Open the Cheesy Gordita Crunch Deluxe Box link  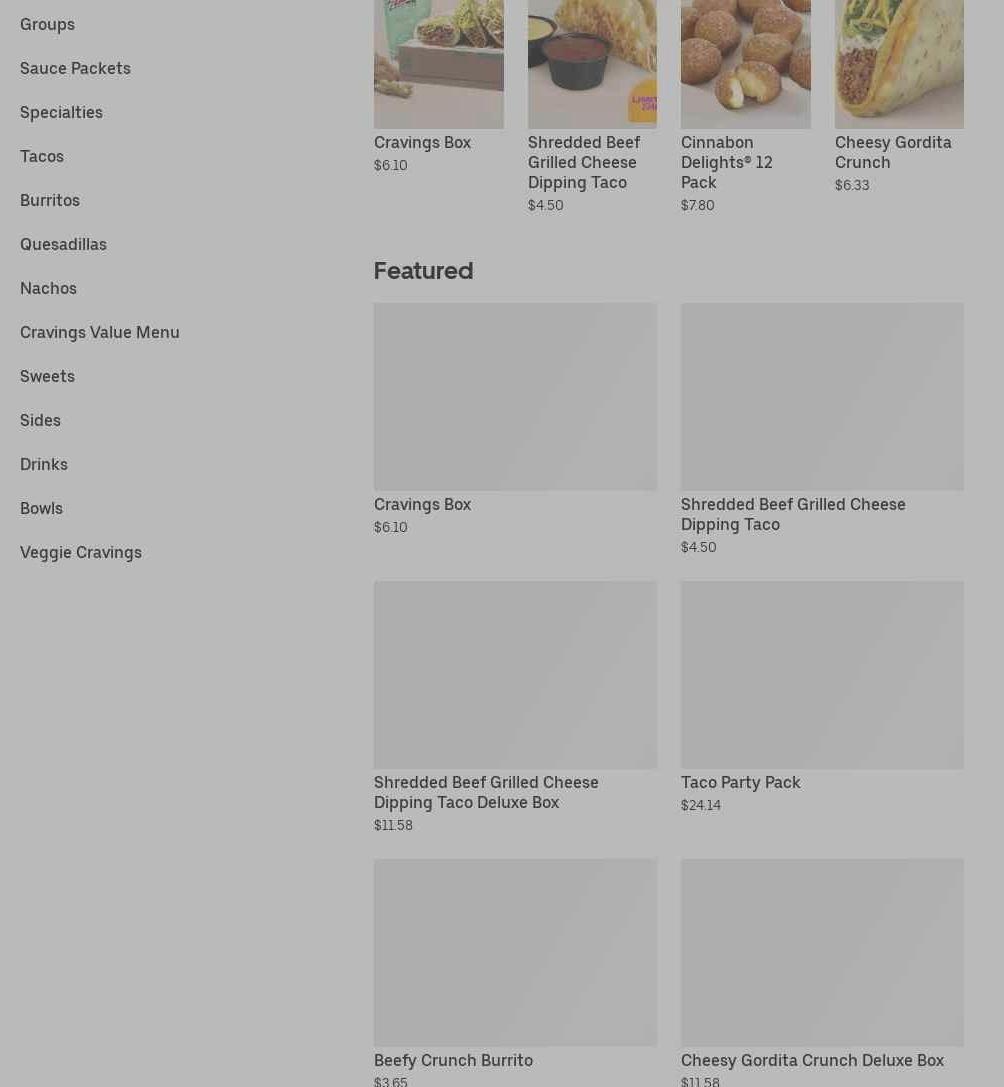pyautogui.click(x=812, y=1061)
